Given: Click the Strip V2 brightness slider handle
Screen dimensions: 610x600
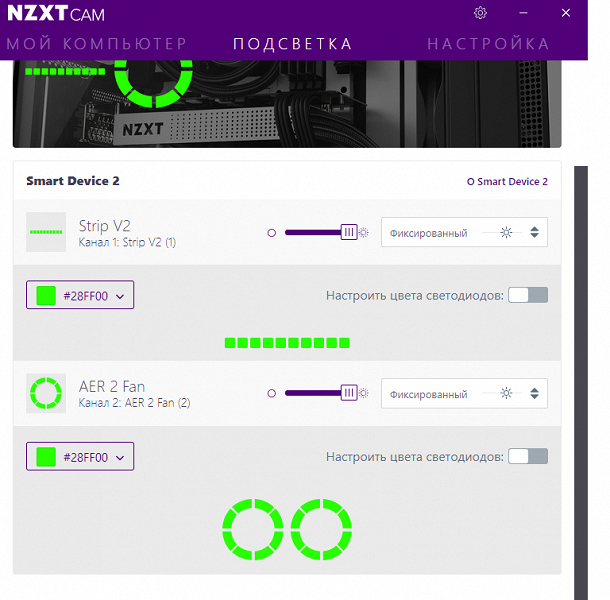Looking at the screenshot, I should click(x=349, y=232).
